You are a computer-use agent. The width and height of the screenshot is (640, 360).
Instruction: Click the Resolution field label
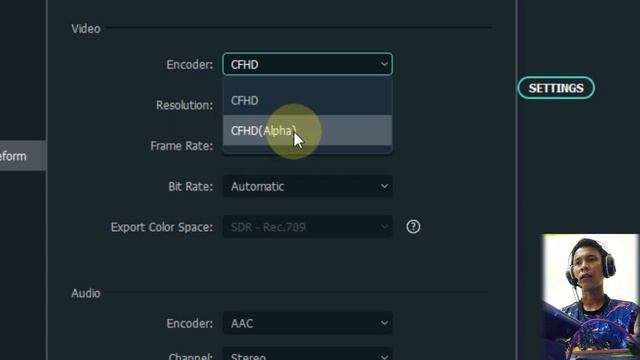(184, 105)
